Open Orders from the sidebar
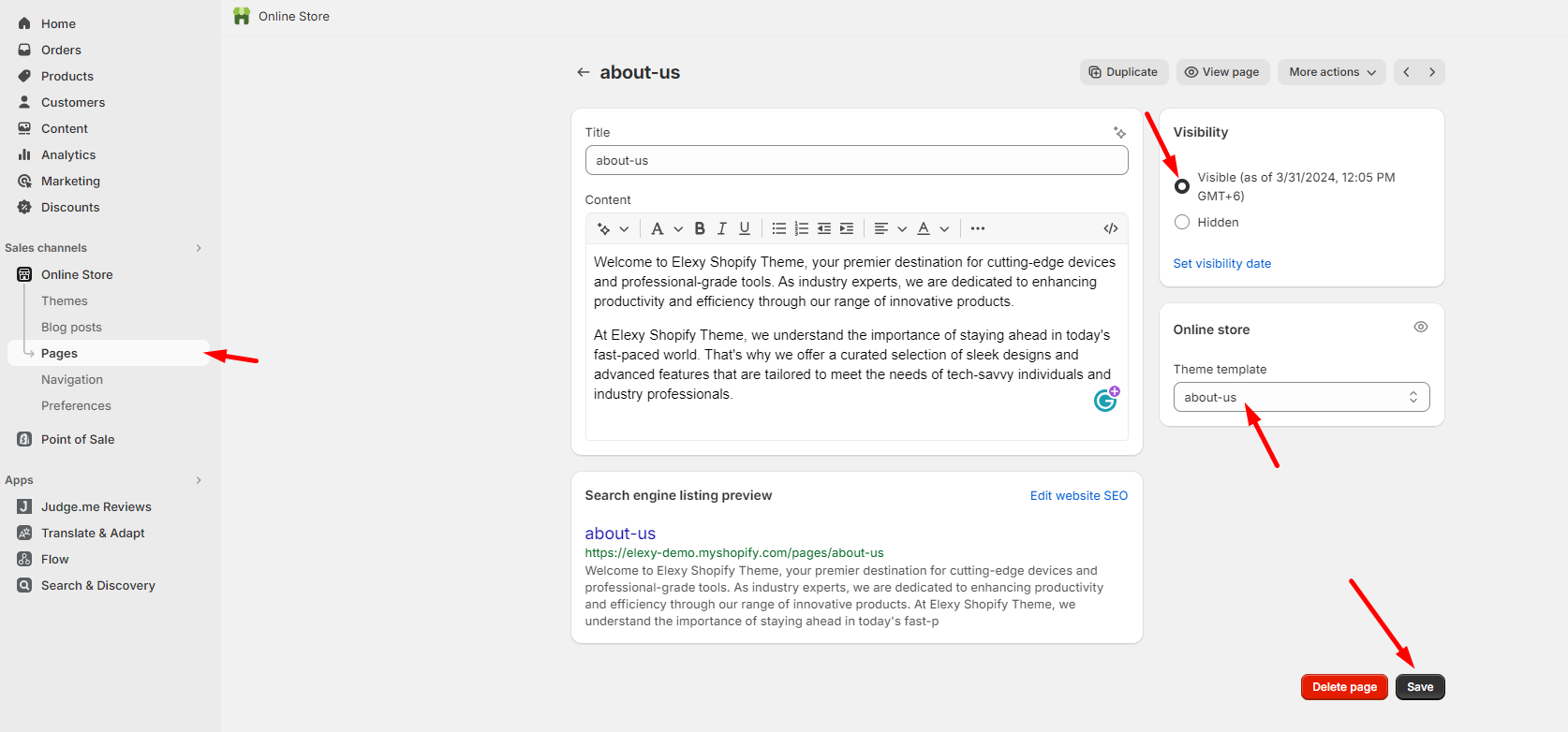 [x=61, y=50]
